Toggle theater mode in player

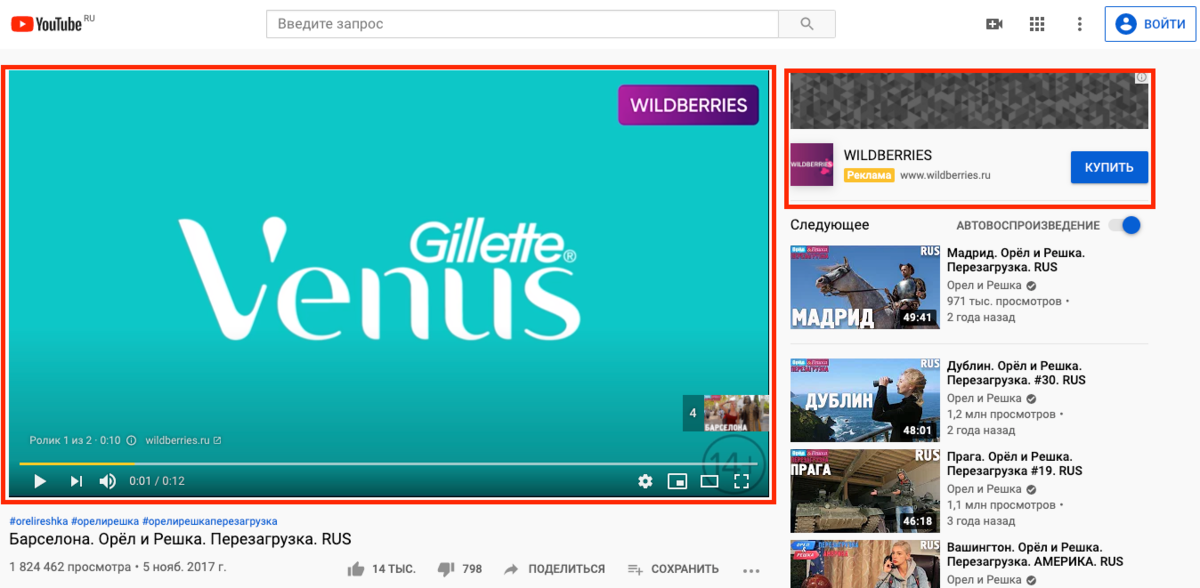pyautogui.click(x=709, y=481)
